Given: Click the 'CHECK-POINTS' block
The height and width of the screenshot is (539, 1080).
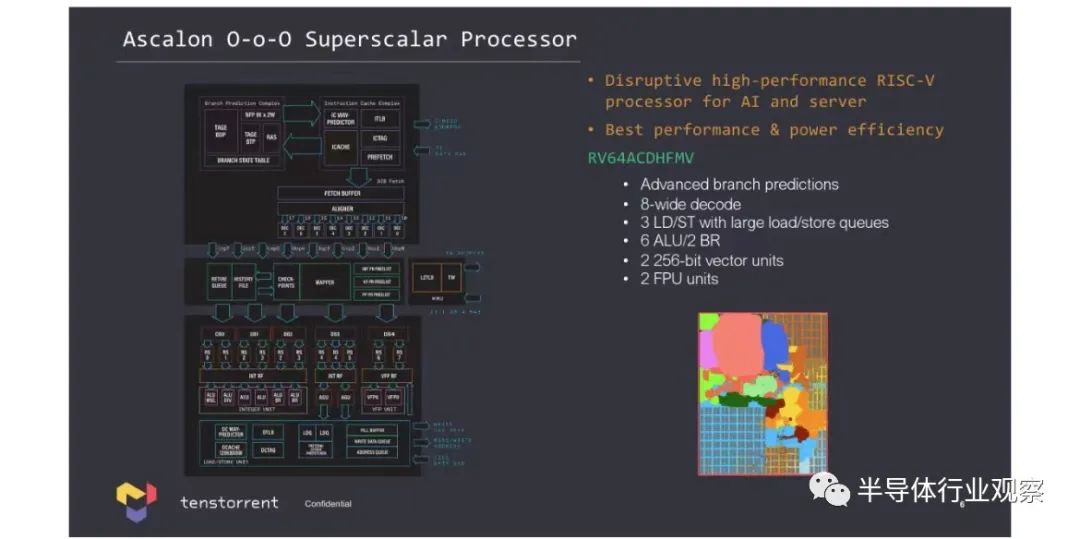Looking at the screenshot, I should pos(286,282).
